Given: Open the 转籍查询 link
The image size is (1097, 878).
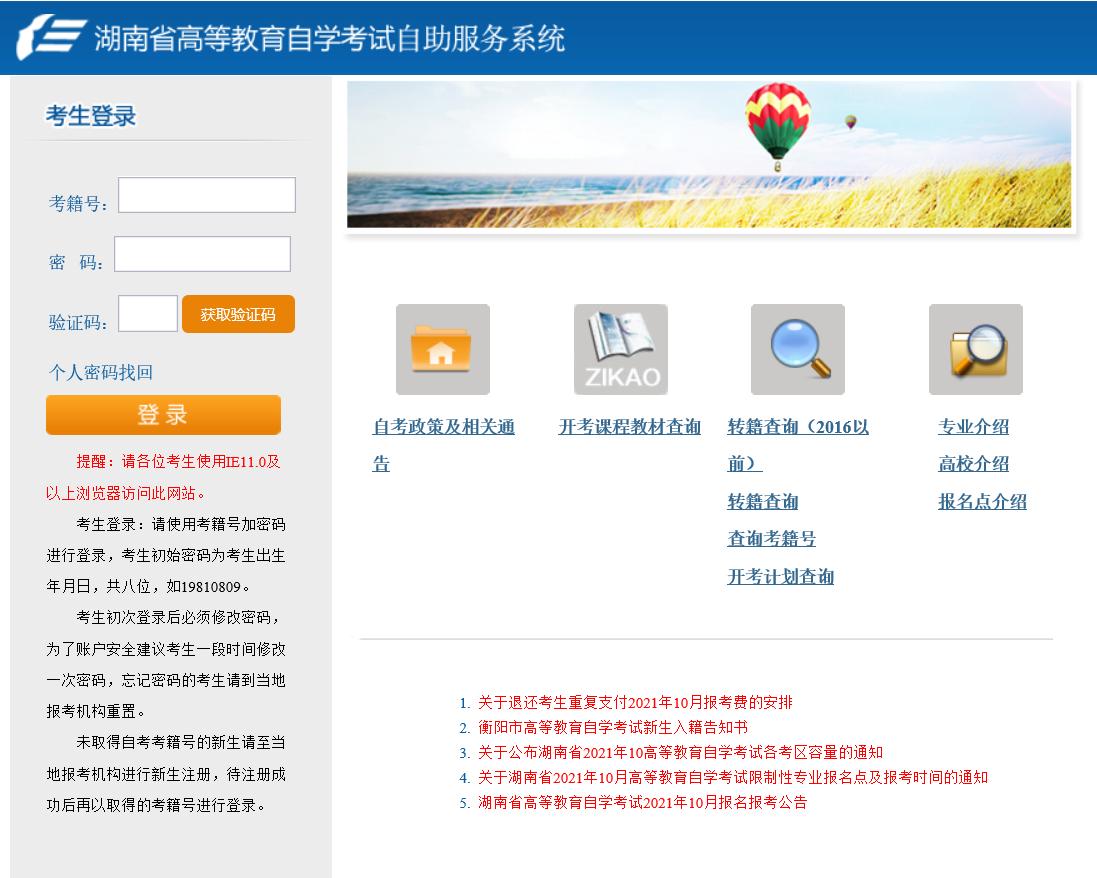Looking at the screenshot, I should click(x=762, y=501).
